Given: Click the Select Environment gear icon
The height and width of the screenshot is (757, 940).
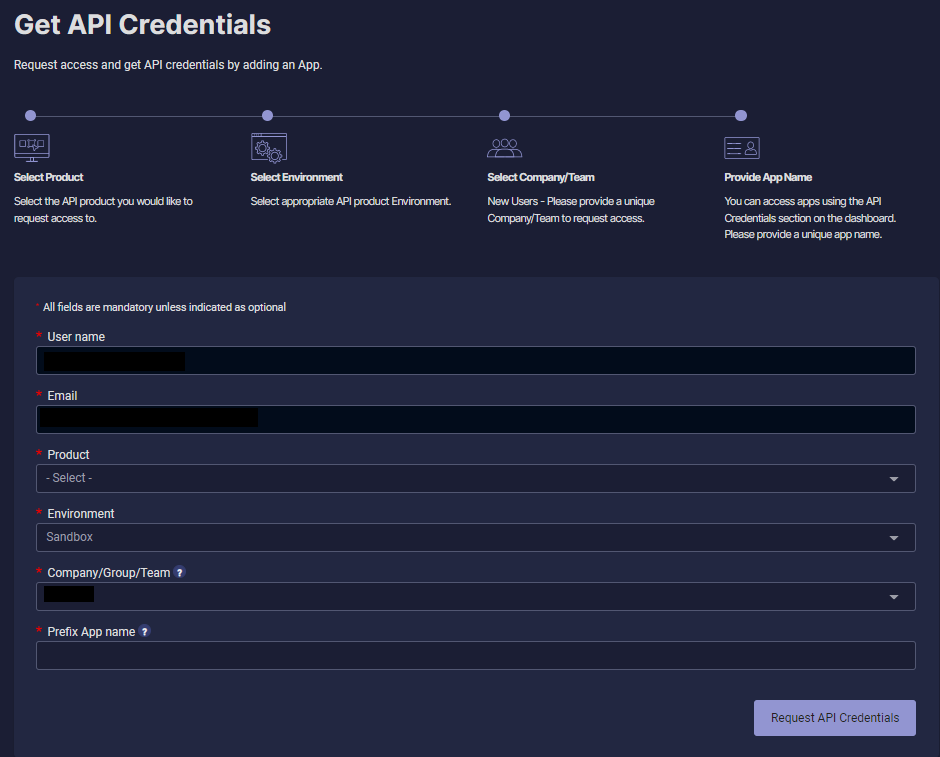Looking at the screenshot, I should click(x=268, y=146).
